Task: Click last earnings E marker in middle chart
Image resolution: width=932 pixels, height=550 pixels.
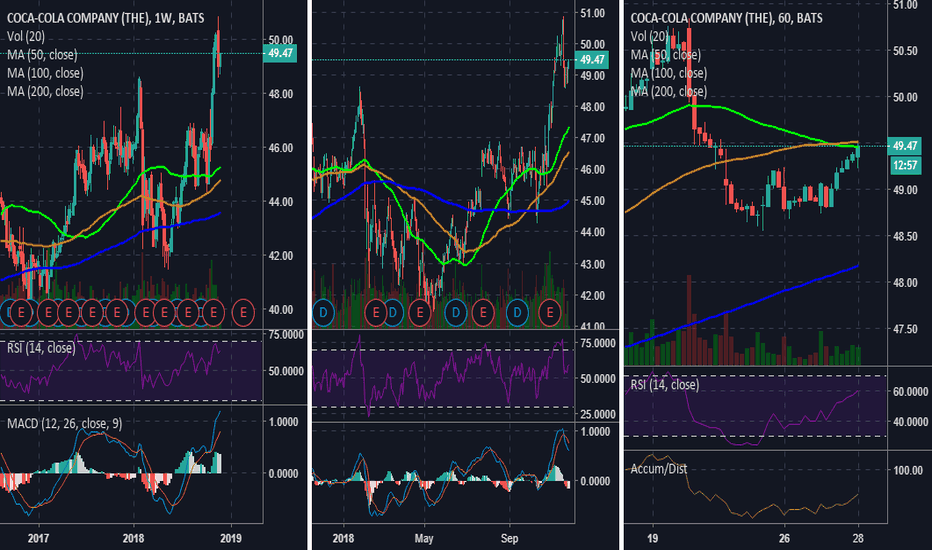Action: (x=550, y=312)
